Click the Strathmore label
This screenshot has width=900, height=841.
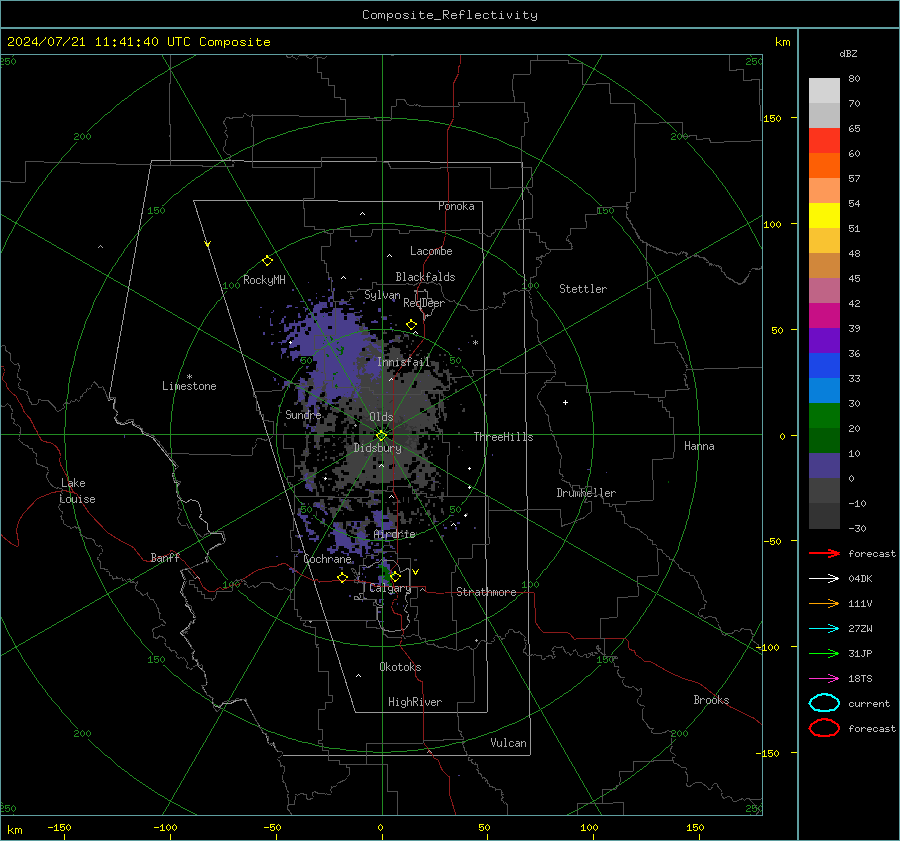click(486, 592)
